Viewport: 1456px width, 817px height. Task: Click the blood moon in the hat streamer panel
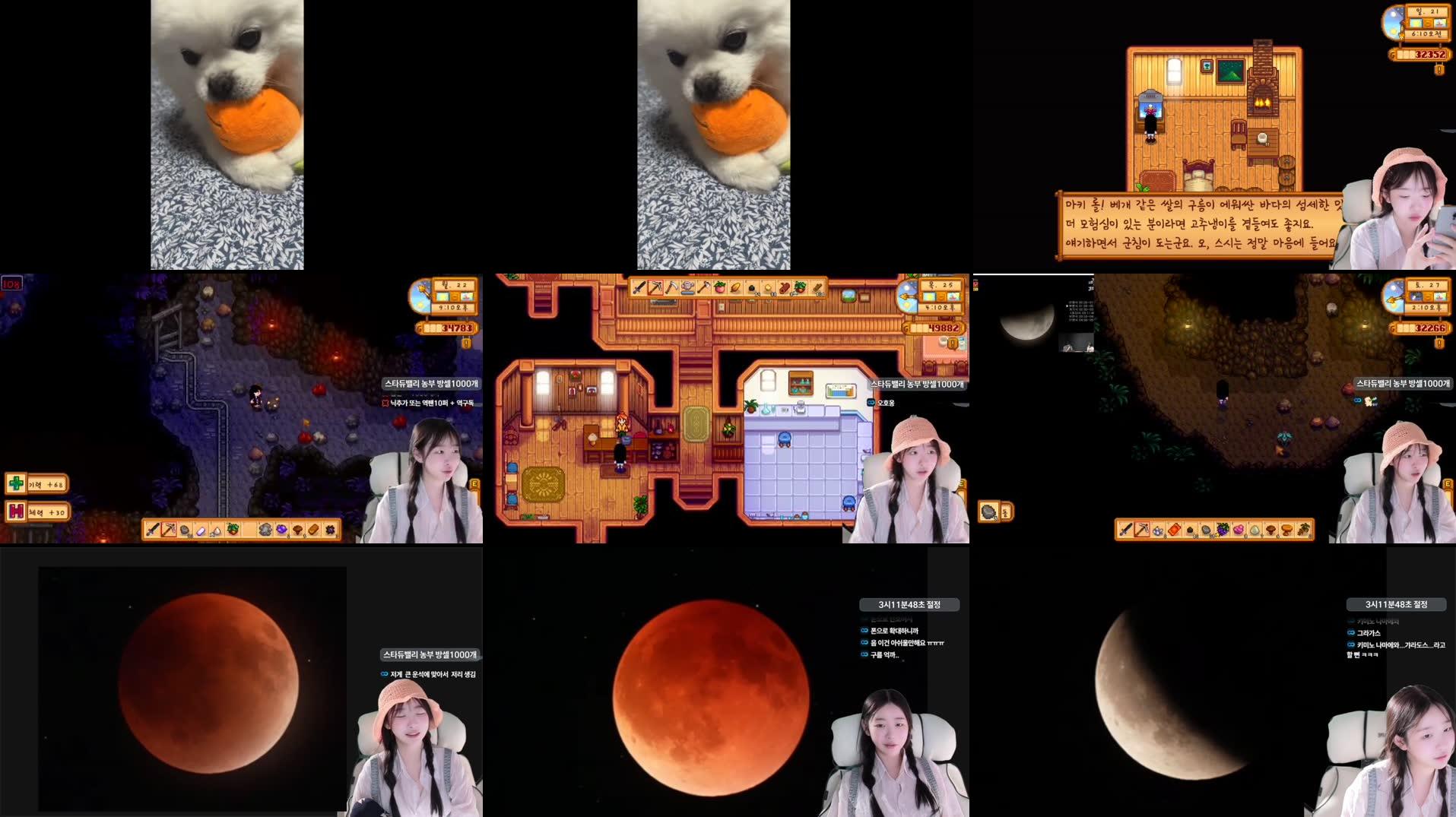pos(208,684)
